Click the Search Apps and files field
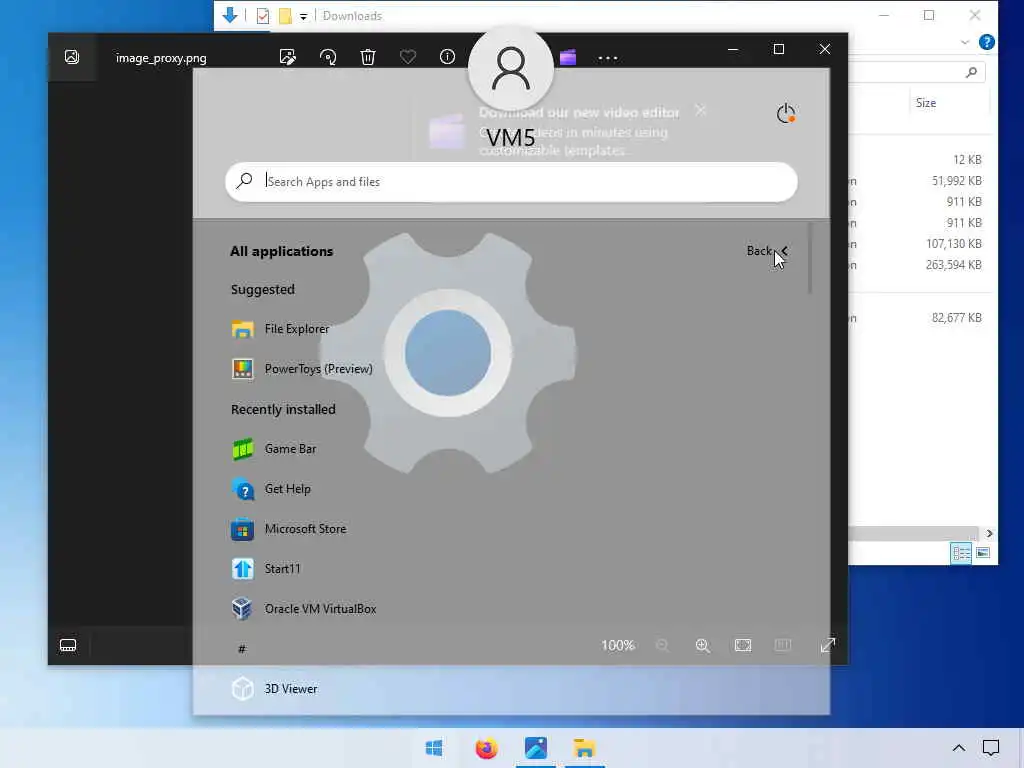The height and width of the screenshot is (768, 1024). pos(511,182)
